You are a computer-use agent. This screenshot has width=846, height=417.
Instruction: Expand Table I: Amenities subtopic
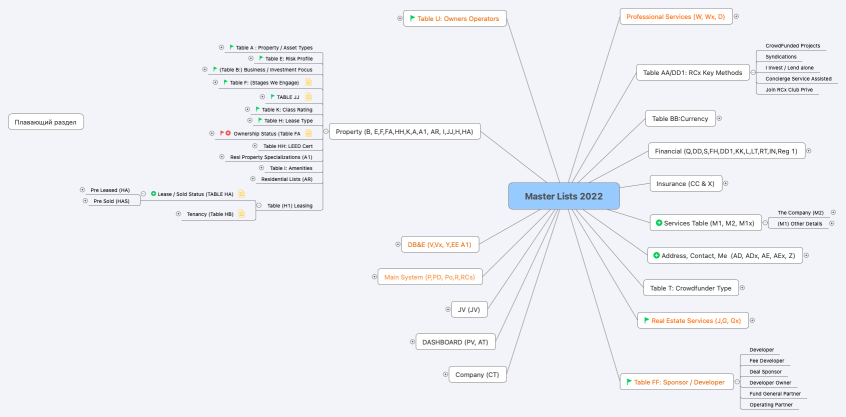pyautogui.click(x=262, y=167)
